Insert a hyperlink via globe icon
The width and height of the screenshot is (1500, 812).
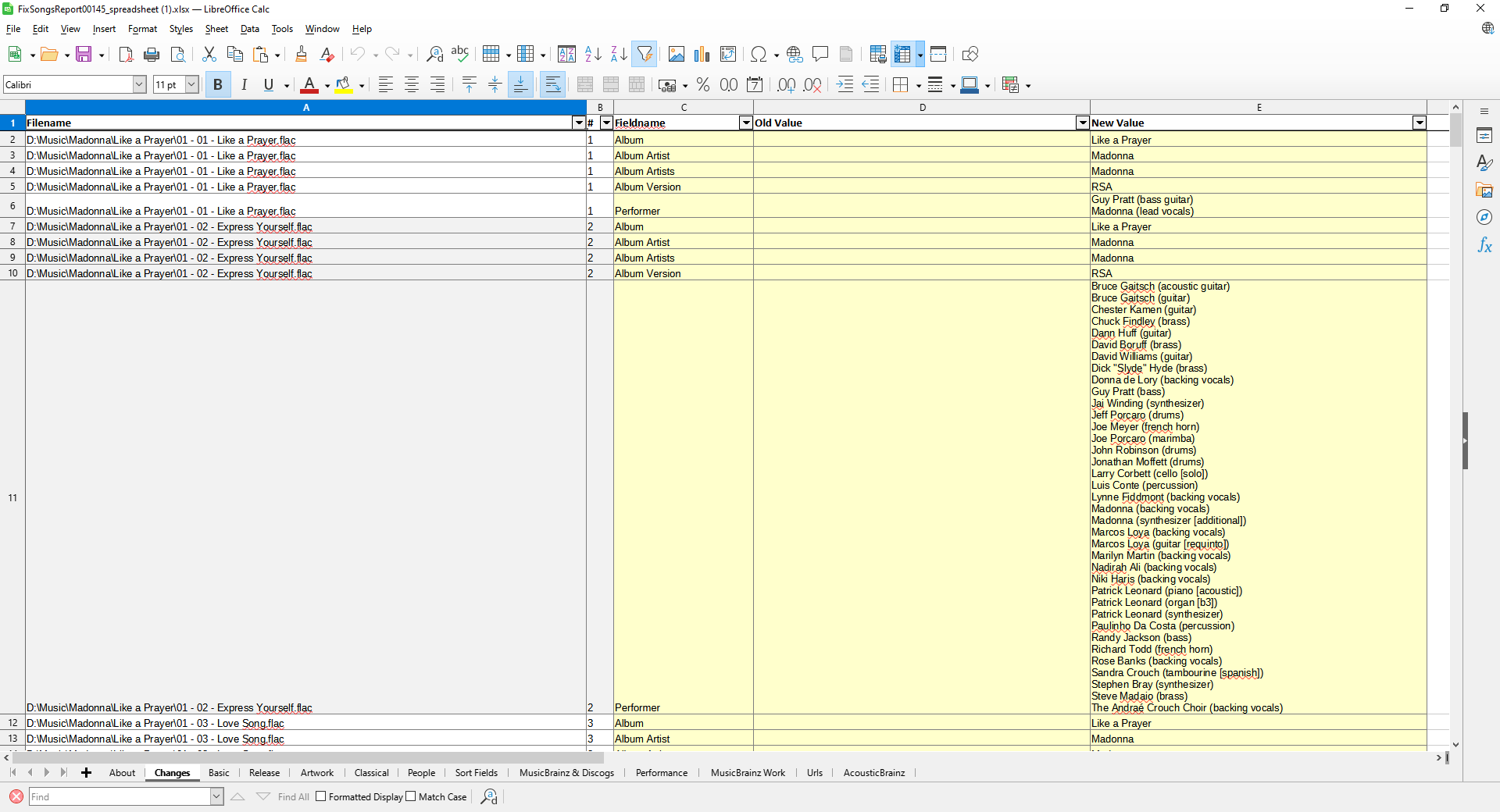(795, 54)
